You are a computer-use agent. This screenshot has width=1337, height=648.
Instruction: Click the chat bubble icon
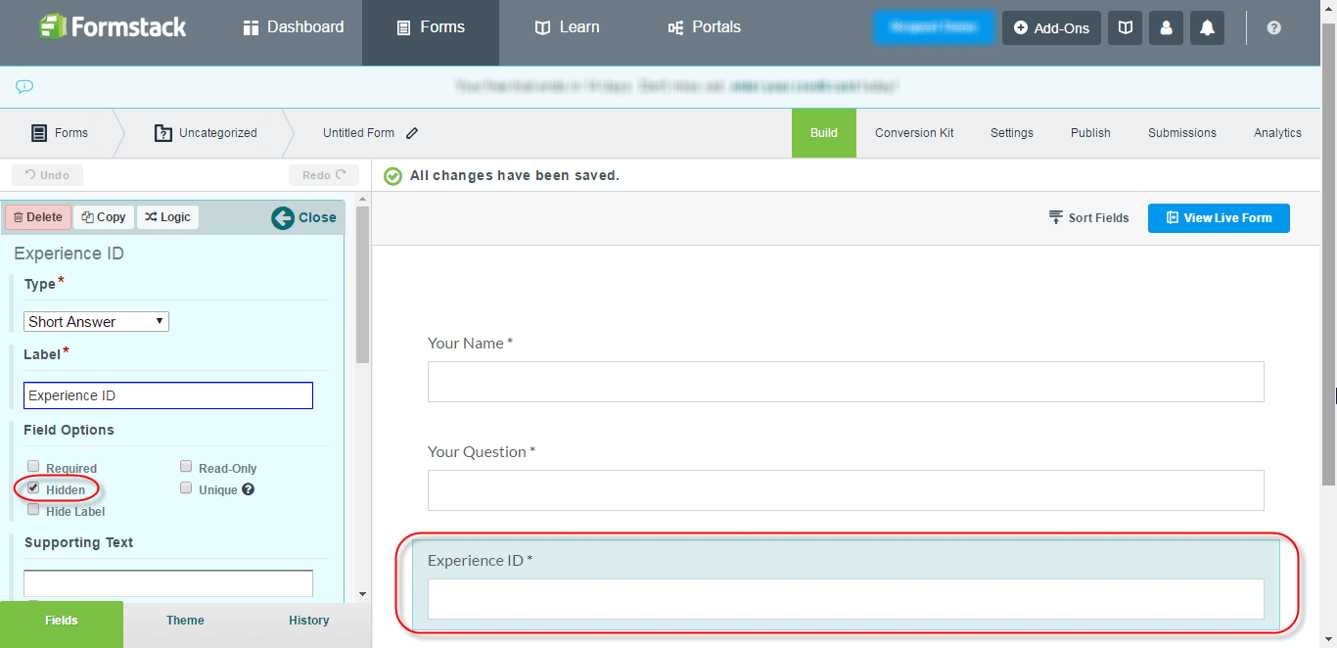click(x=25, y=86)
